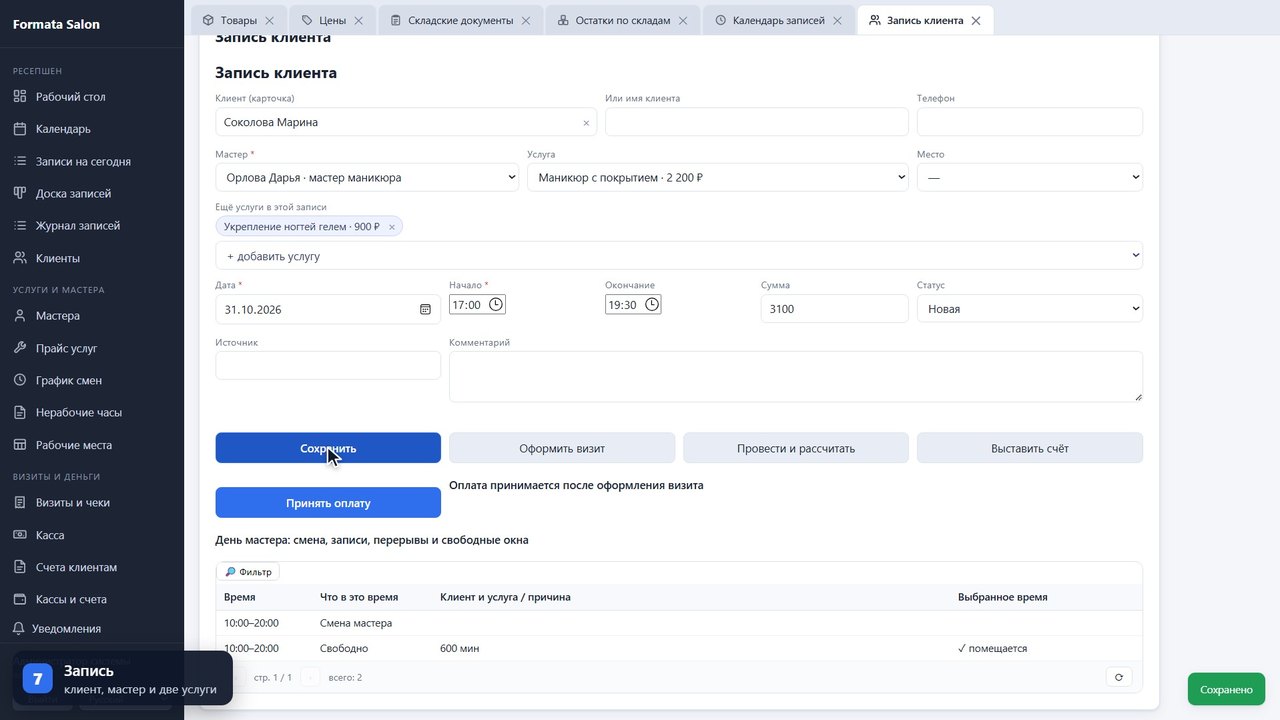Change the Статус dropdown value
Image resolution: width=1280 pixels, height=720 pixels.
[x=1030, y=309]
